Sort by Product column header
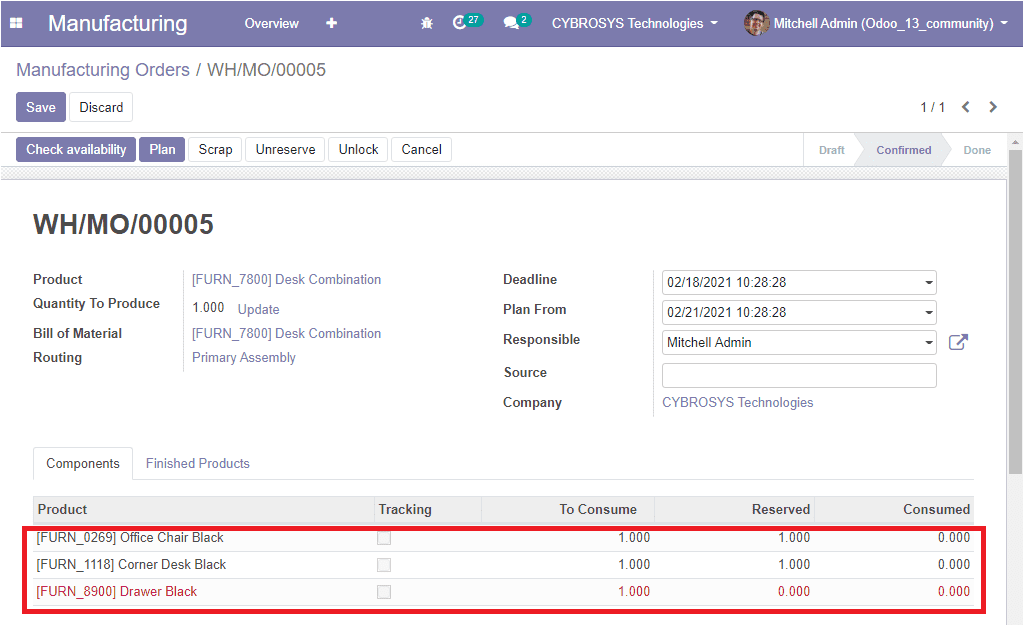Screen dimensions: 1024x626 click(x=204, y=510)
